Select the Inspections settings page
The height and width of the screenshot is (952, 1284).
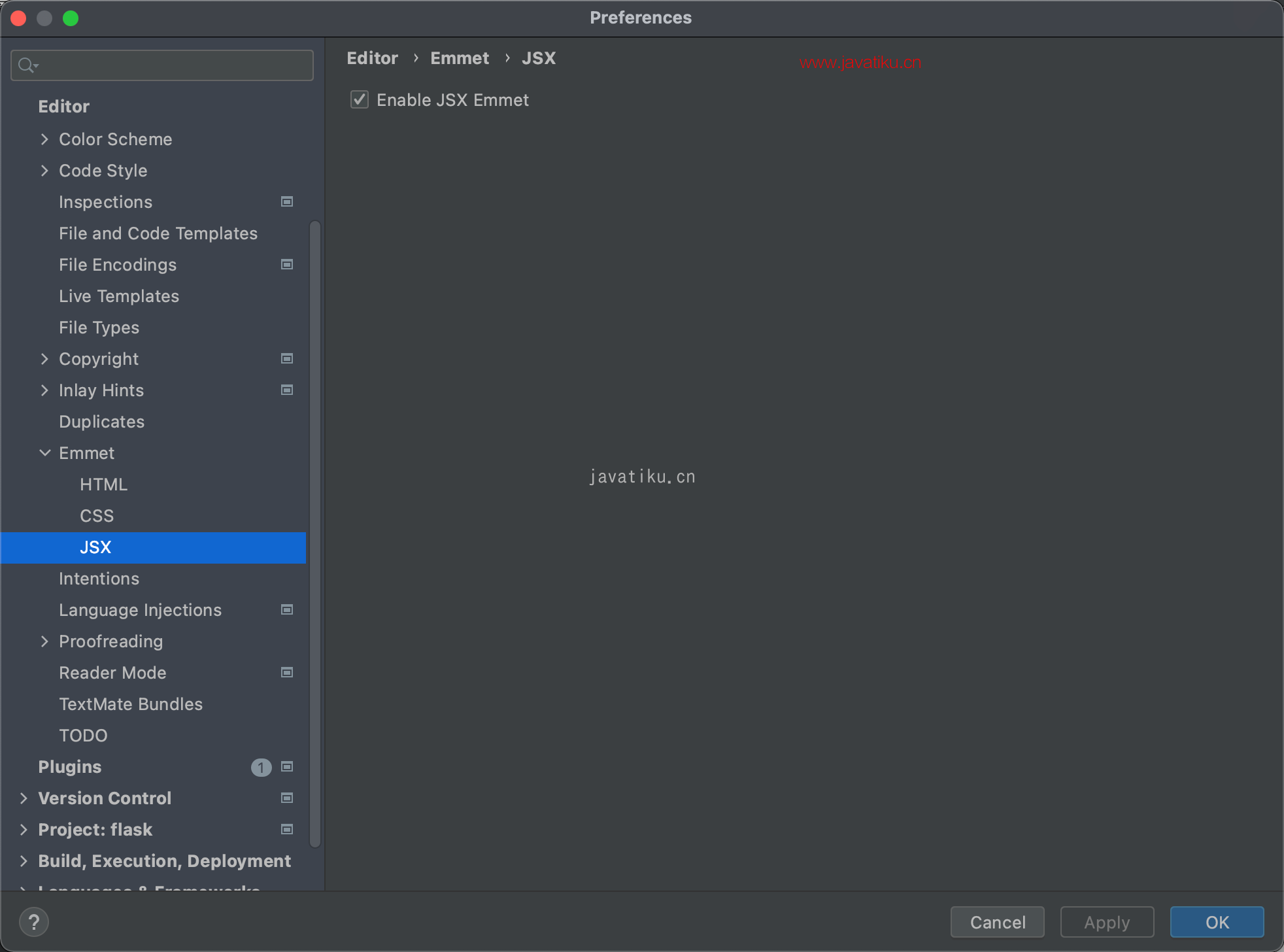[105, 202]
